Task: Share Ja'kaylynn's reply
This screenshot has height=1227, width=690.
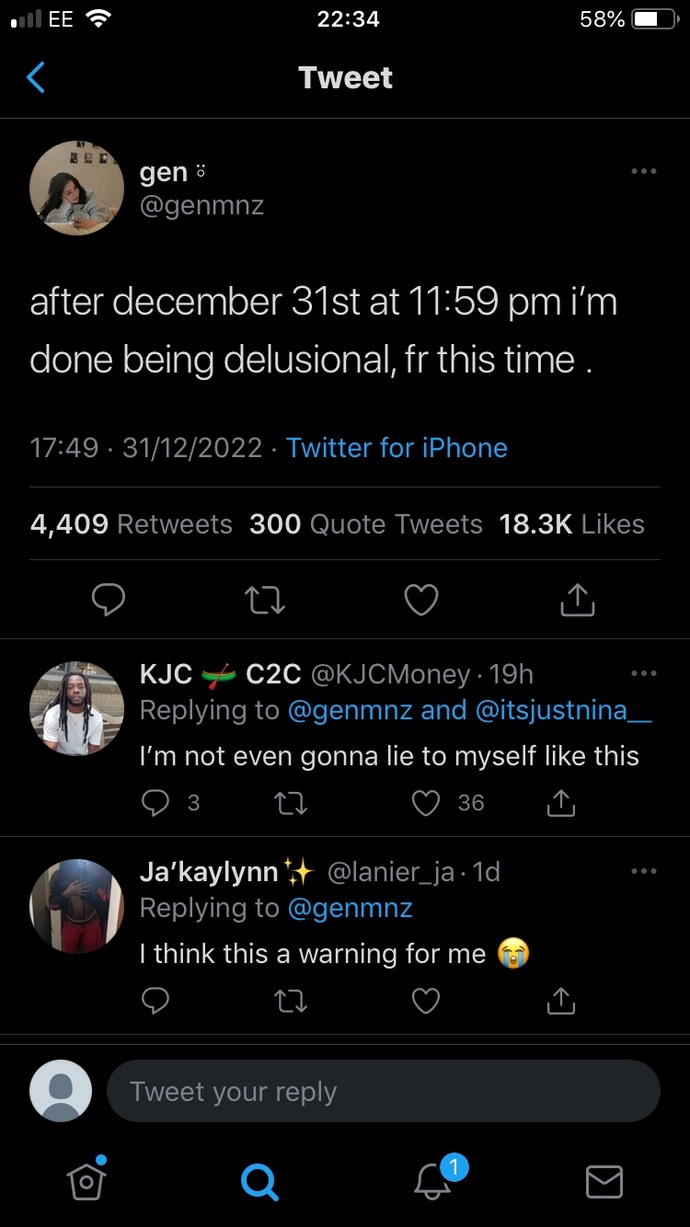Action: click(x=562, y=999)
